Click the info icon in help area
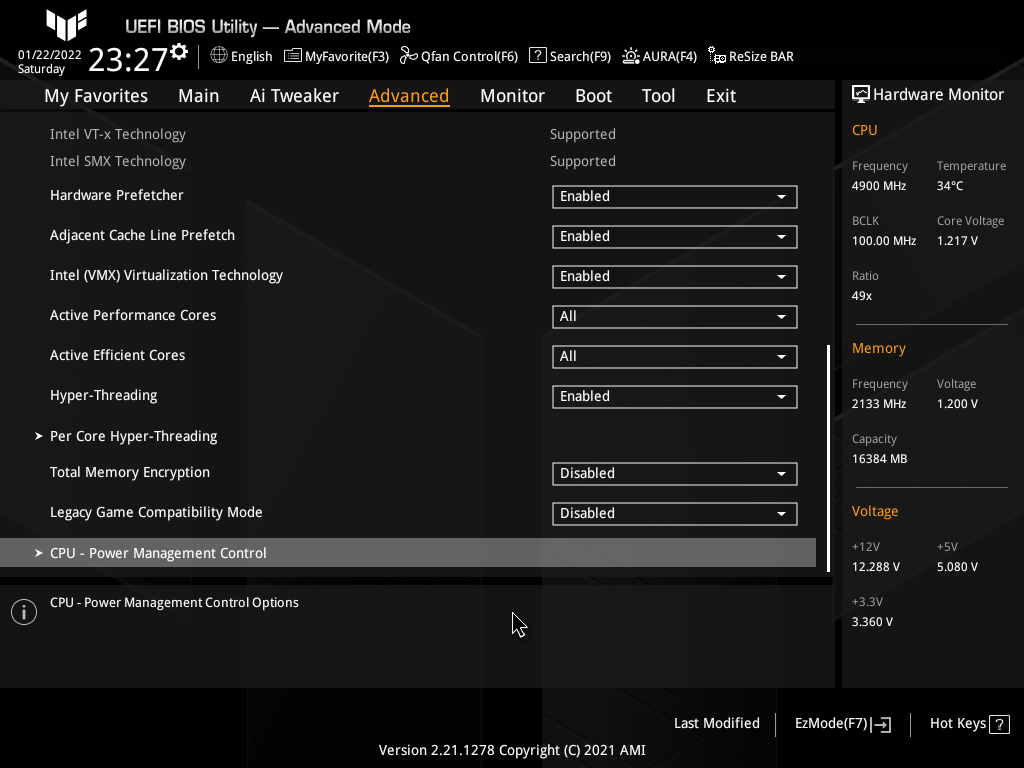This screenshot has width=1024, height=768. [24, 612]
